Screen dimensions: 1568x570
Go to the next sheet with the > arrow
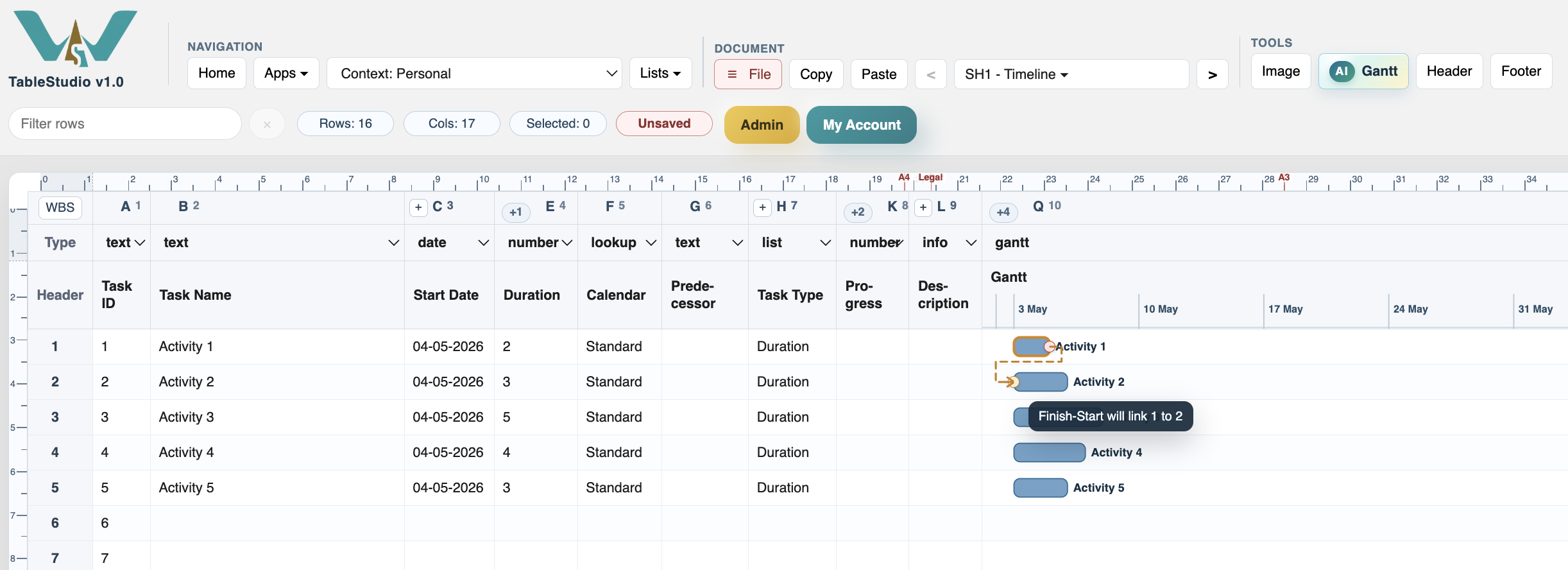click(x=1213, y=74)
